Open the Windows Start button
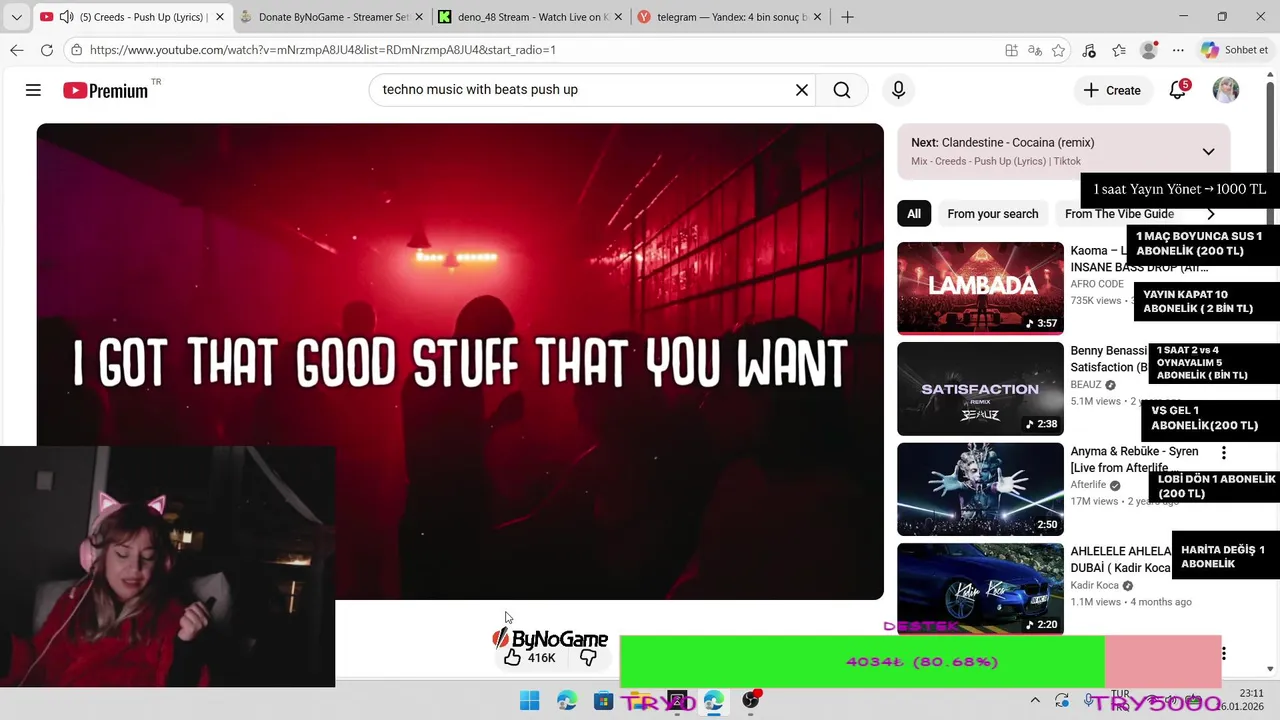Viewport: 1280px width, 720px height. click(530, 701)
